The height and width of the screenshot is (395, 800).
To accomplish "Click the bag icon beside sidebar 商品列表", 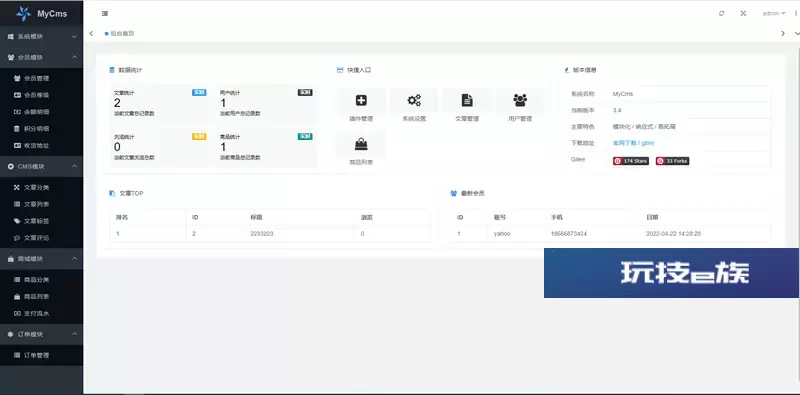I will tap(17, 297).
